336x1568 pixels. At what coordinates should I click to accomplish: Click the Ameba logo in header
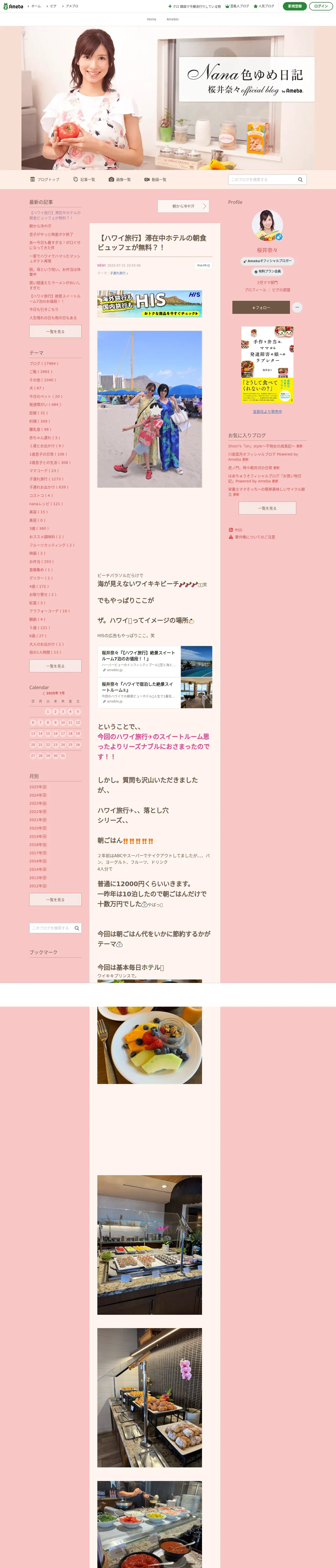[x=13, y=6]
